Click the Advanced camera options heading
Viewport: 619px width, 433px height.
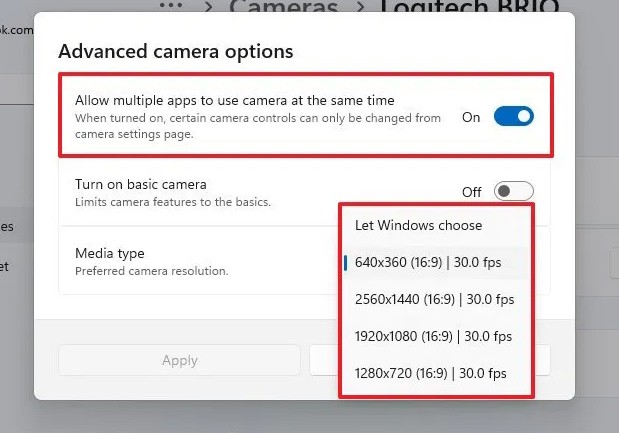pyautogui.click(x=176, y=51)
